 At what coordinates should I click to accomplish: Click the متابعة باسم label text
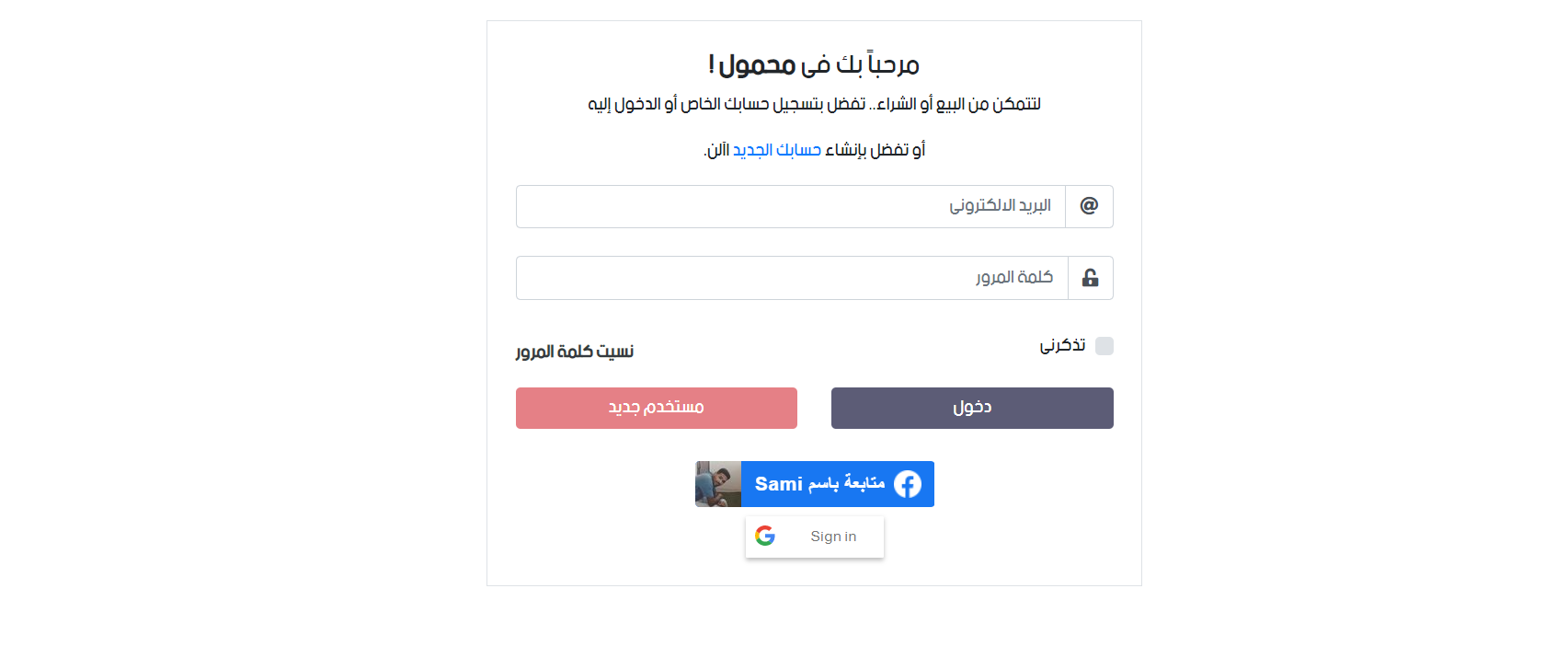point(846,483)
